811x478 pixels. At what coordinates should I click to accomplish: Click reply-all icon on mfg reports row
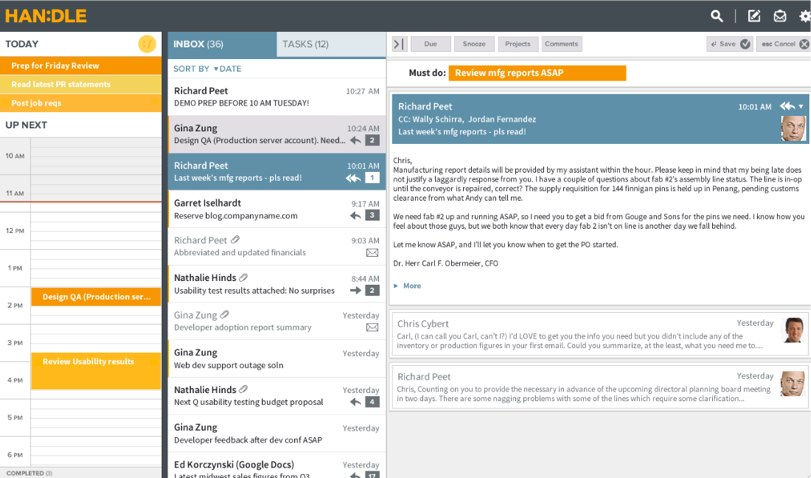pyautogui.click(x=353, y=178)
